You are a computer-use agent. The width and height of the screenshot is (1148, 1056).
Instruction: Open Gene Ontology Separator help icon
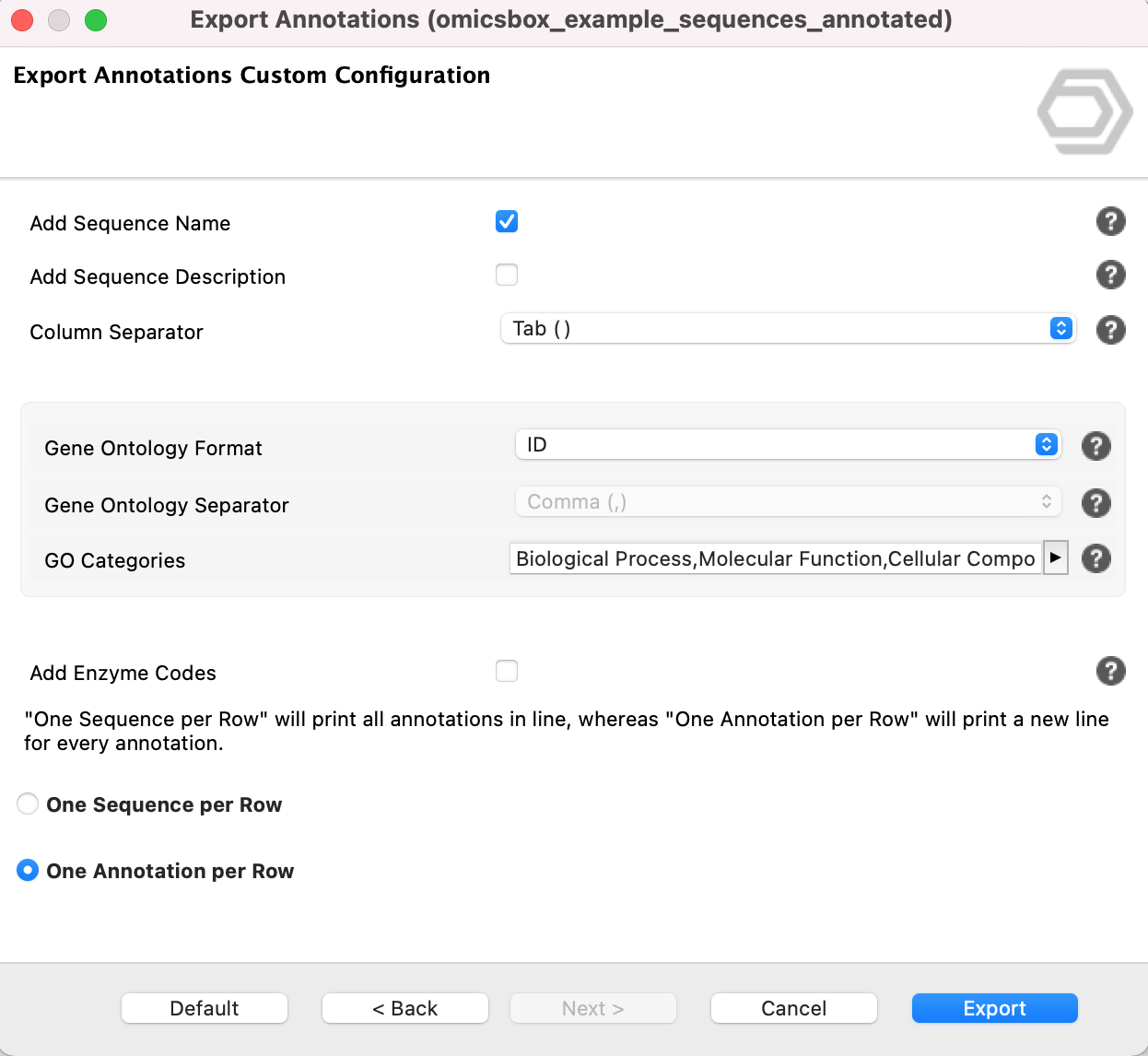pos(1095,503)
